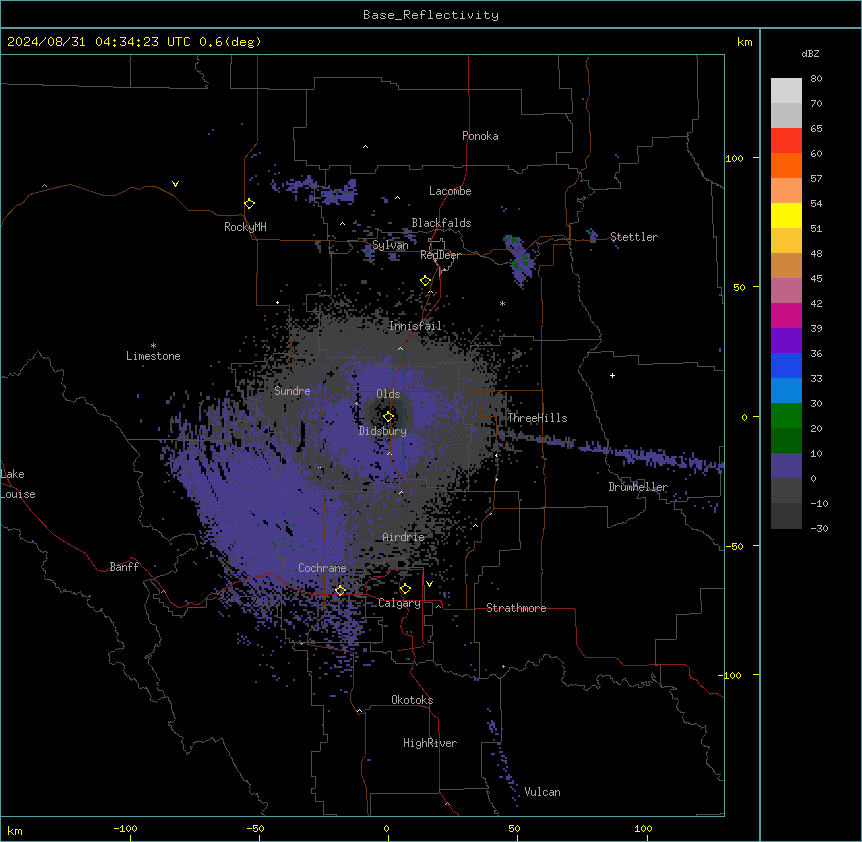Click the Base_Reflectivity title
Screen dimensions: 862x842
[431, 15]
